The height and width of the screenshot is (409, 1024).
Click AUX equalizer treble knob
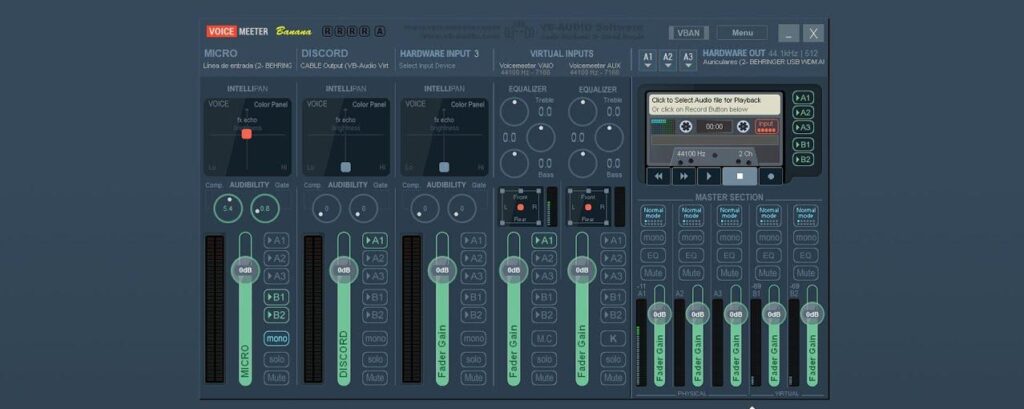[x=583, y=112]
